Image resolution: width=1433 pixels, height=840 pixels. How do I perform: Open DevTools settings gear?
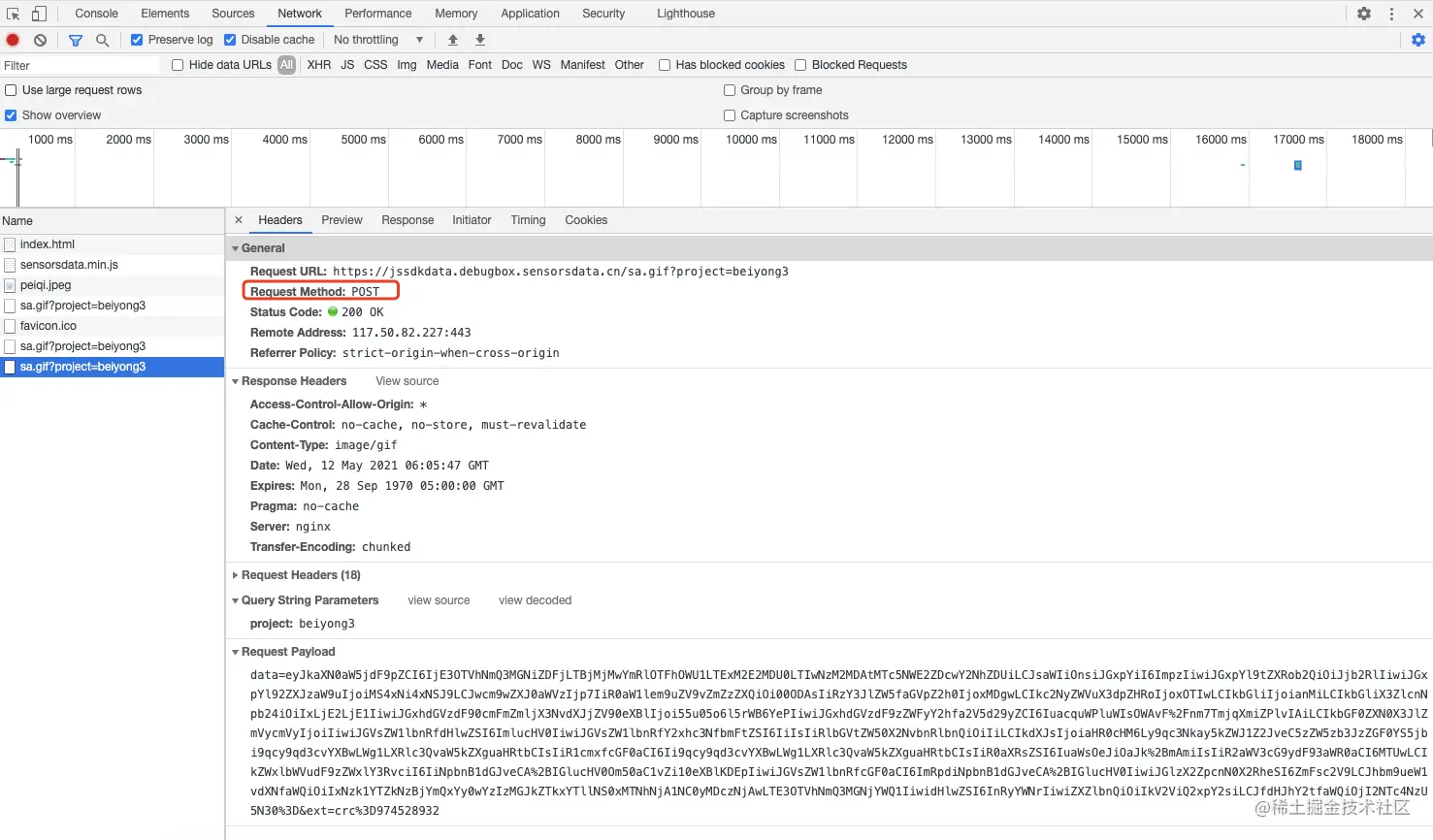(x=1364, y=14)
